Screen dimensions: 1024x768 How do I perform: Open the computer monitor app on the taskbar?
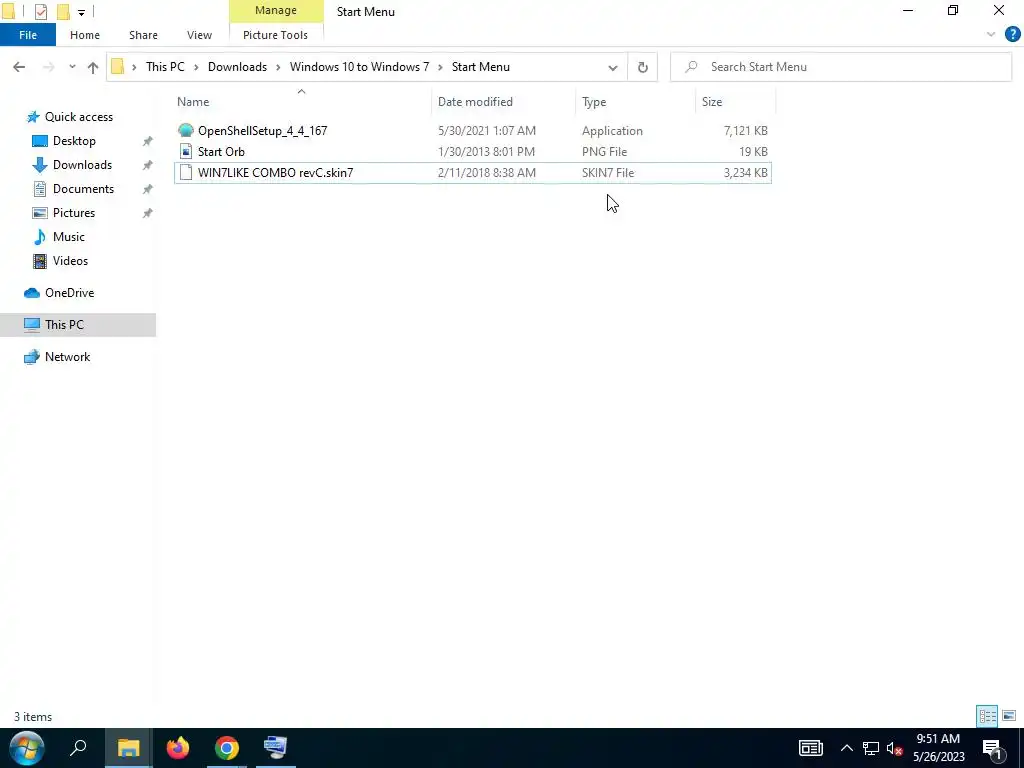(x=275, y=748)
